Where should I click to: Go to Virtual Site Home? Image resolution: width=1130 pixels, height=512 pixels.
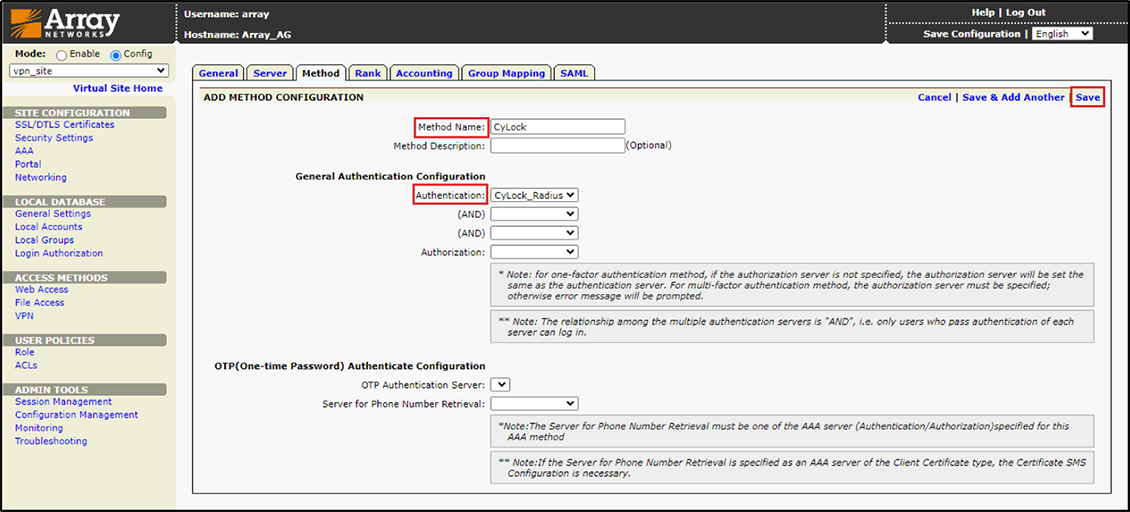click(117, 88)
